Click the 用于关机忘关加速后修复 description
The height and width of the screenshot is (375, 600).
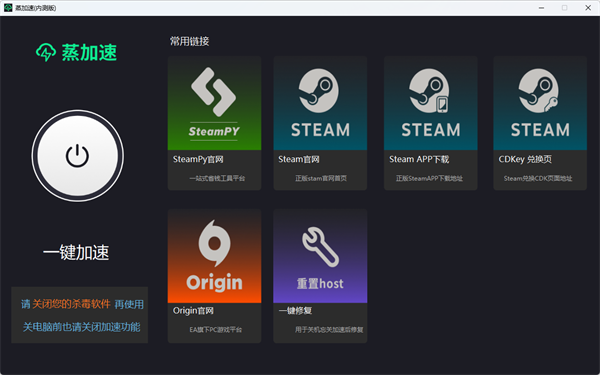[x=329, y=329]
